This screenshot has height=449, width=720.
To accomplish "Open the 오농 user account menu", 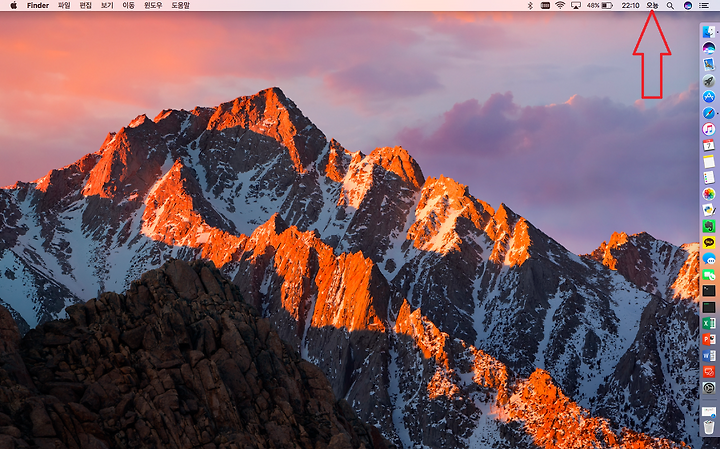I will (652, 6).
